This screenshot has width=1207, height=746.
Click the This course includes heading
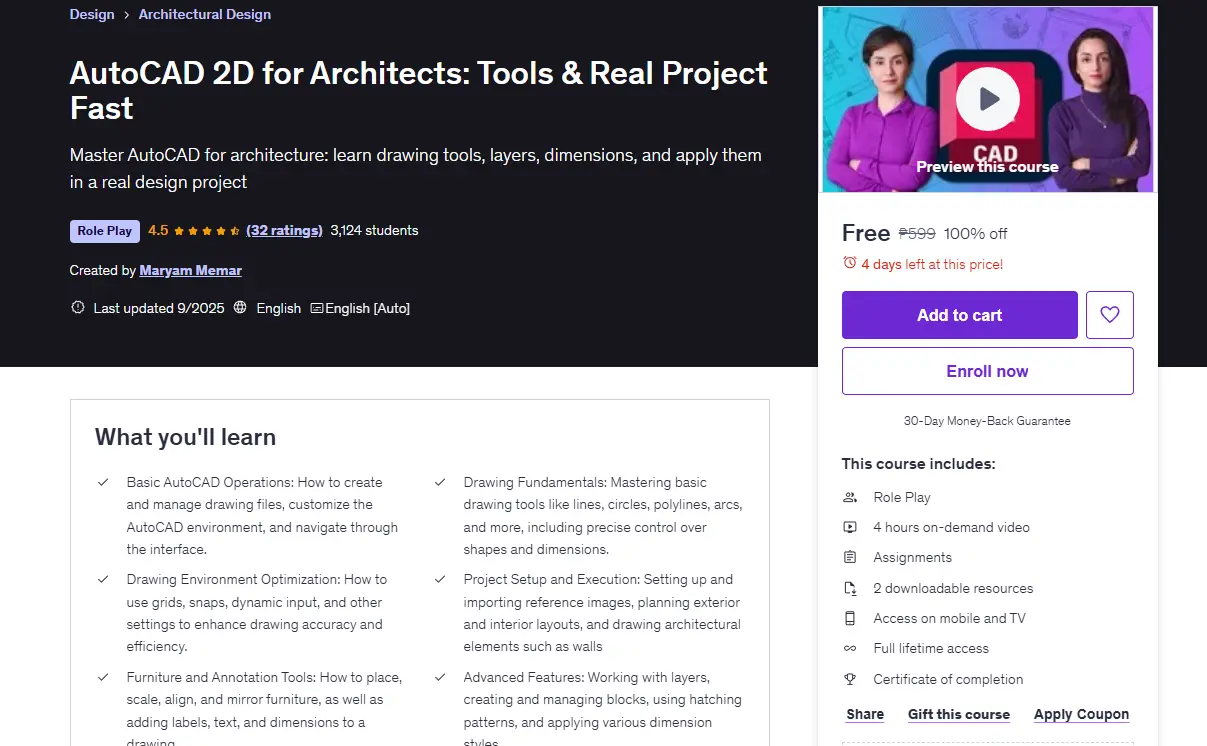(918, 464)
